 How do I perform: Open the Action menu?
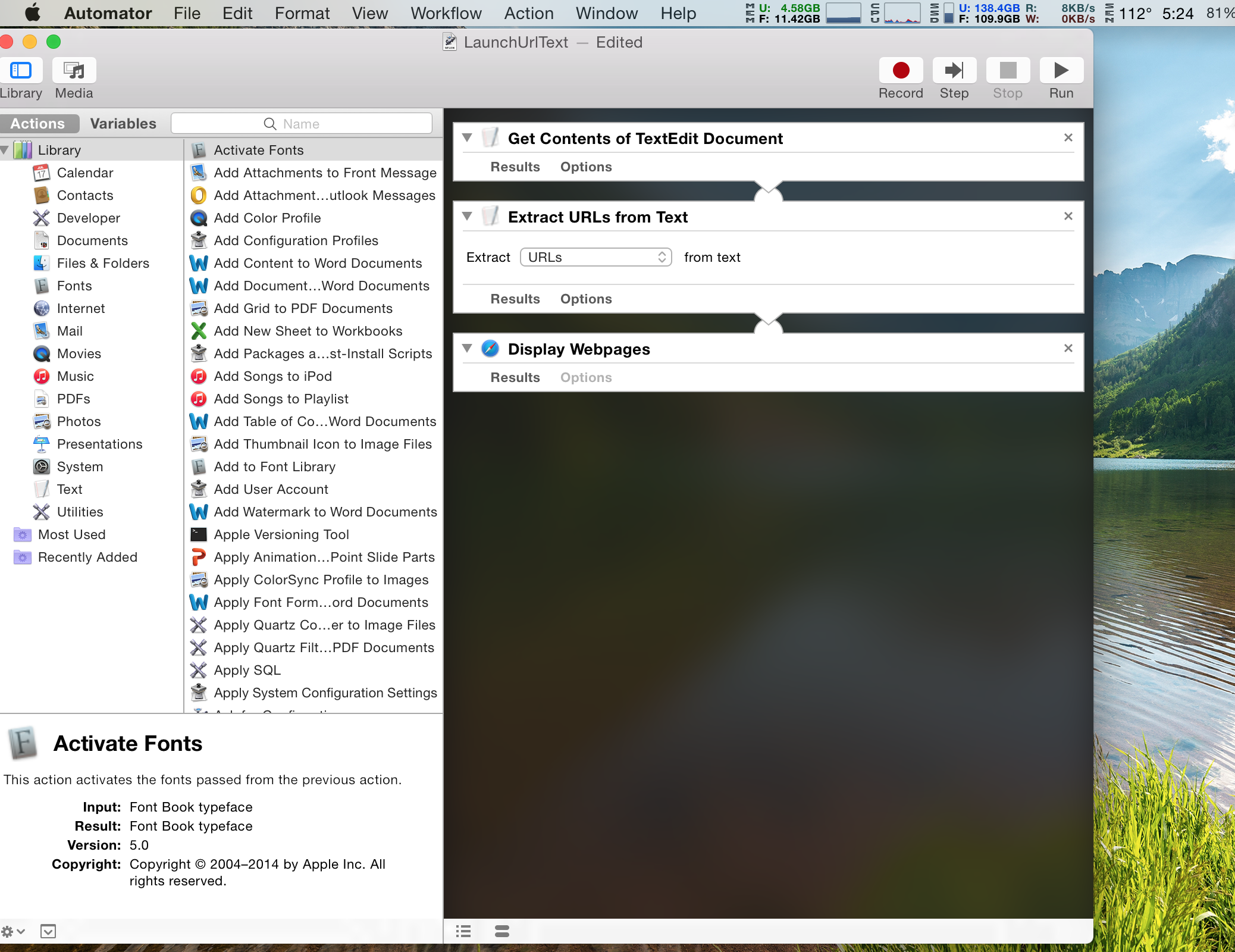point(529,13)
